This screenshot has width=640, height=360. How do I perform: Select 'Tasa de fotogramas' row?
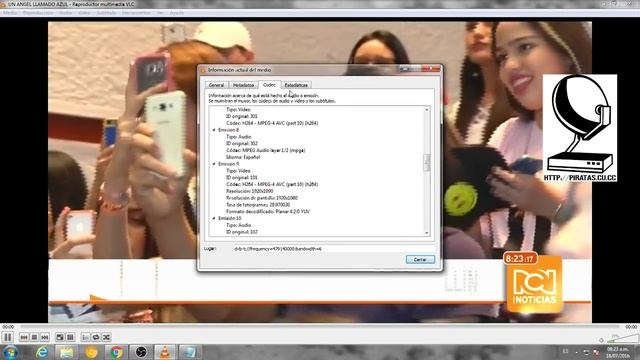(x=258, y=204)
